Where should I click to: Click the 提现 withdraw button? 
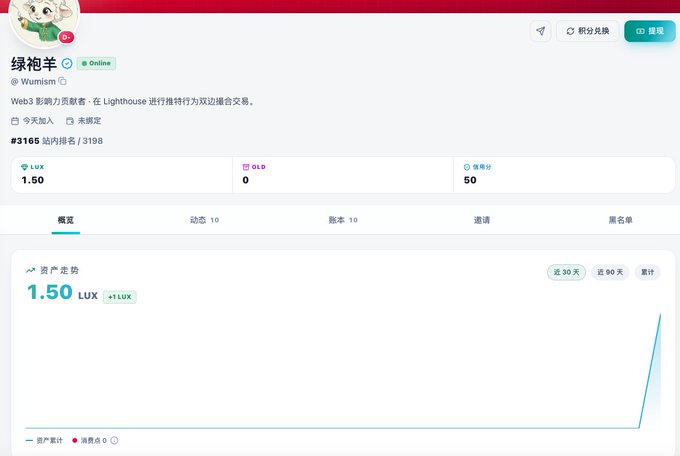tap(650, 31)
